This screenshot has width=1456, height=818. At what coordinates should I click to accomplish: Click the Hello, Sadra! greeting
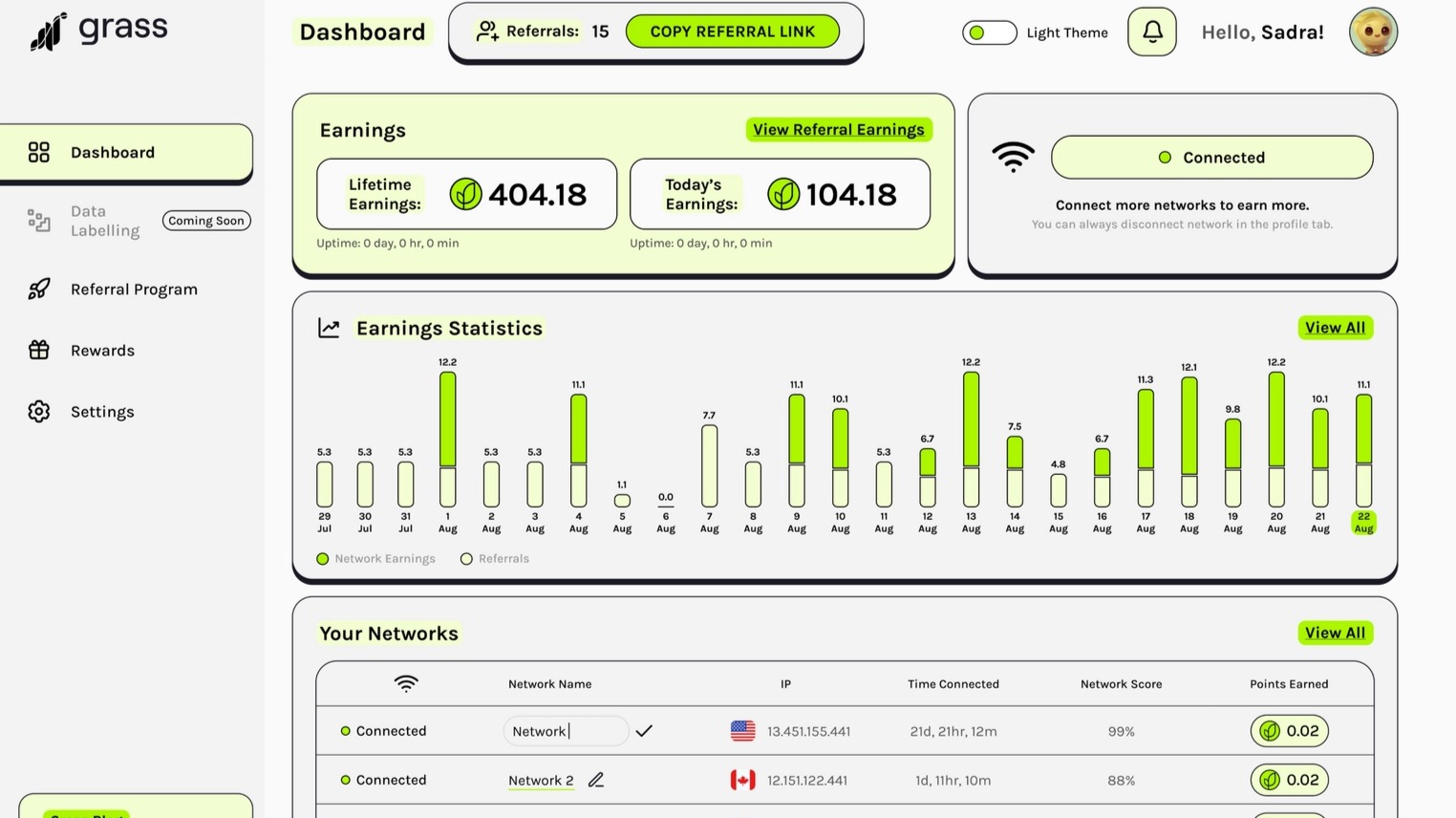click(x=1262, y=32)
